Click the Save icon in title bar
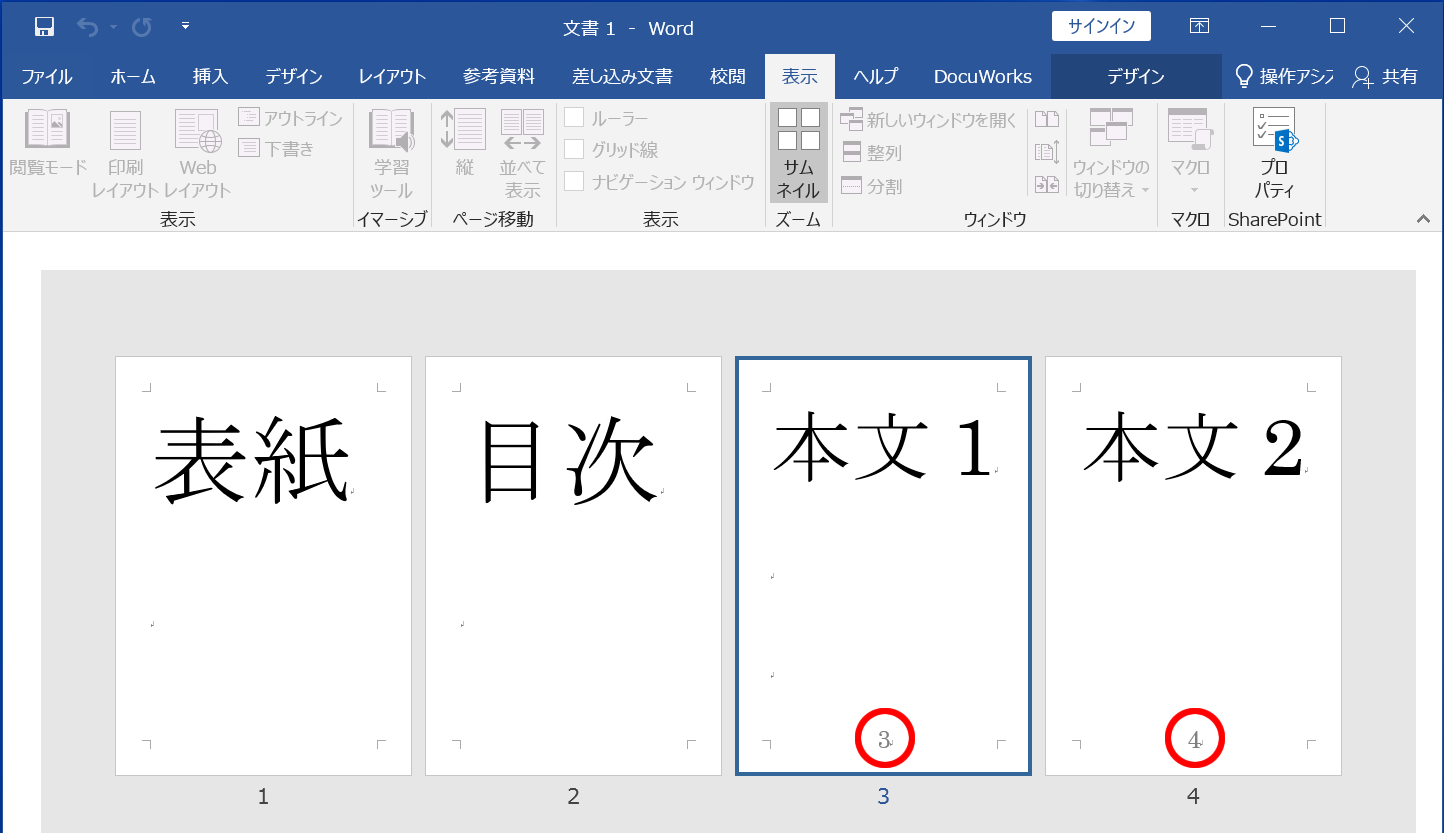This screenshot has height=833, width=1444. click(44, 27)
